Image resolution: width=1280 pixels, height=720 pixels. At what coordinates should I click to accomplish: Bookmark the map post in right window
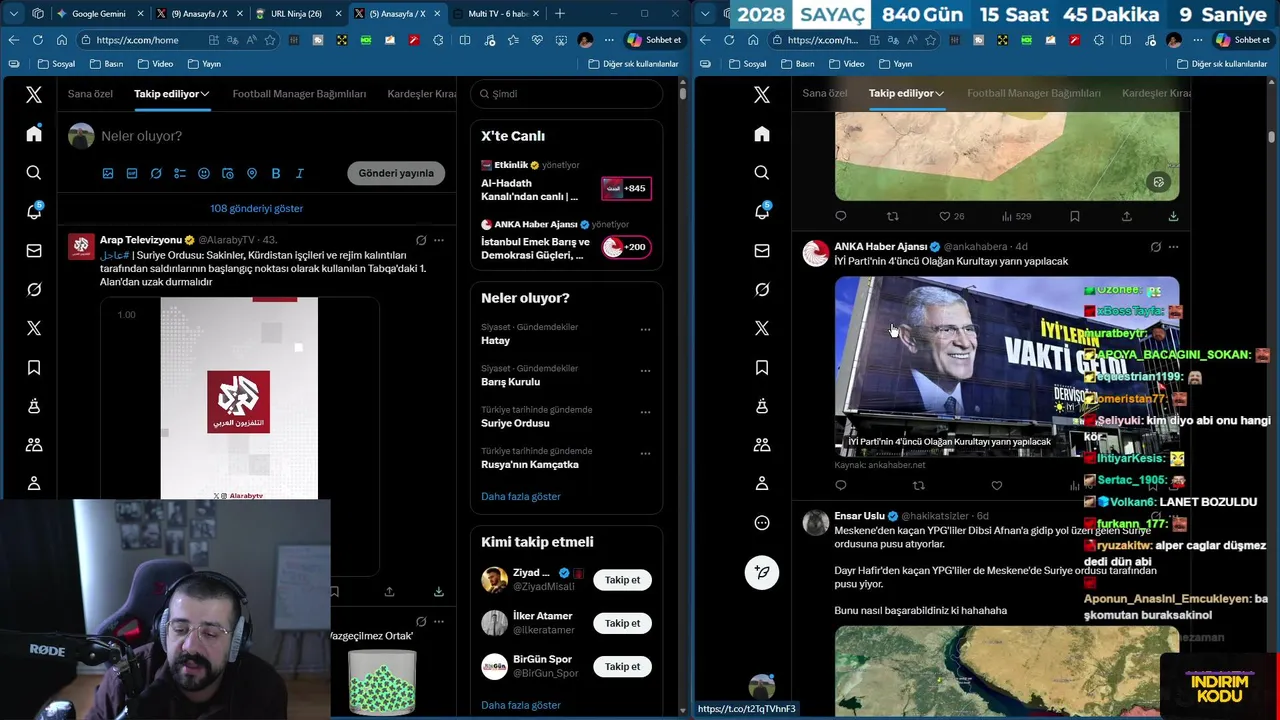click(x=1075, y=216)
